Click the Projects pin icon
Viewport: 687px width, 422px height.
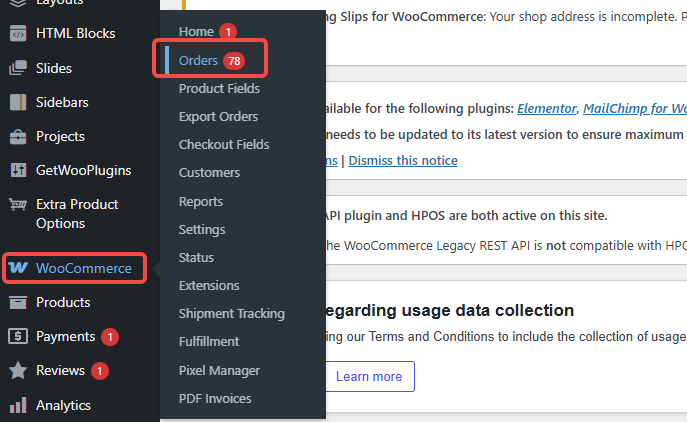coord(18,136)
